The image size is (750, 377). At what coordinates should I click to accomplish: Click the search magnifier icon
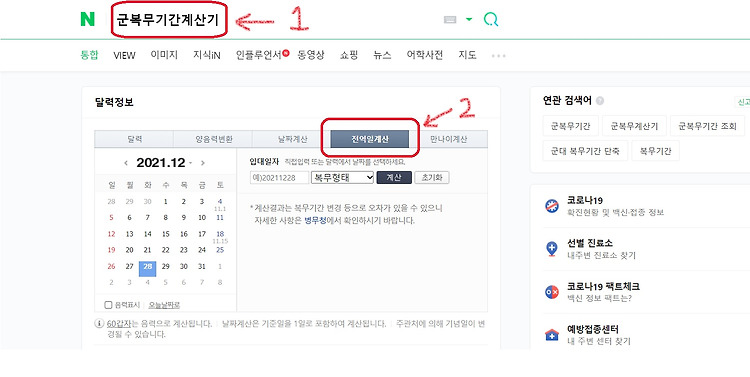click(x=491, y=19)
